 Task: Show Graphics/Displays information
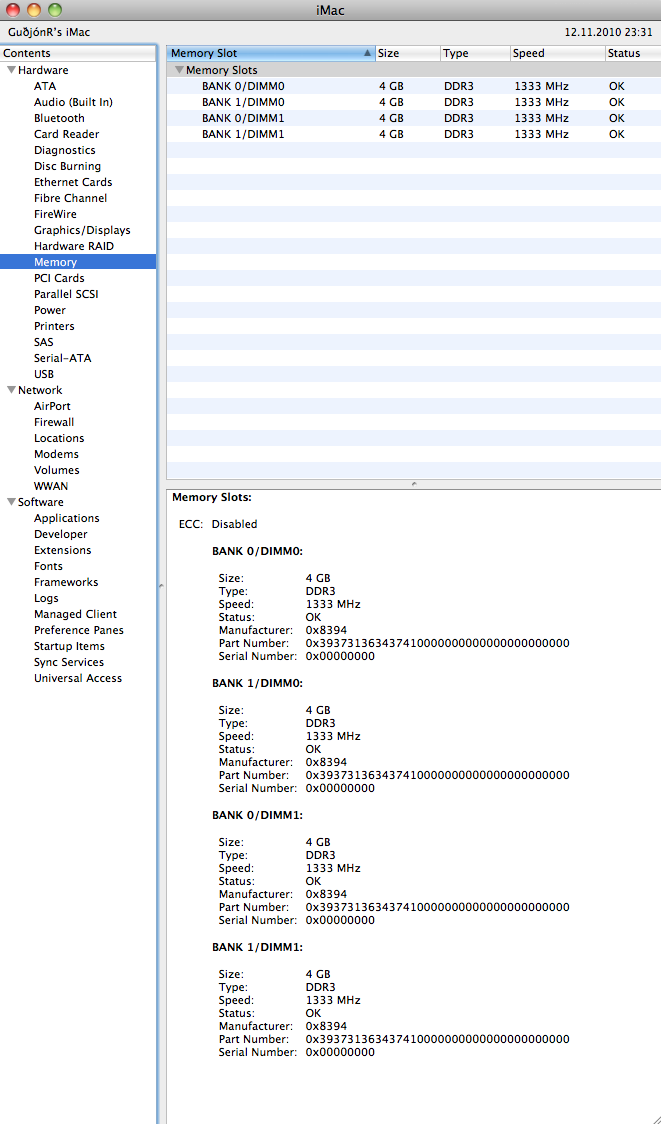pyautogui.click(x=82, y=230)
